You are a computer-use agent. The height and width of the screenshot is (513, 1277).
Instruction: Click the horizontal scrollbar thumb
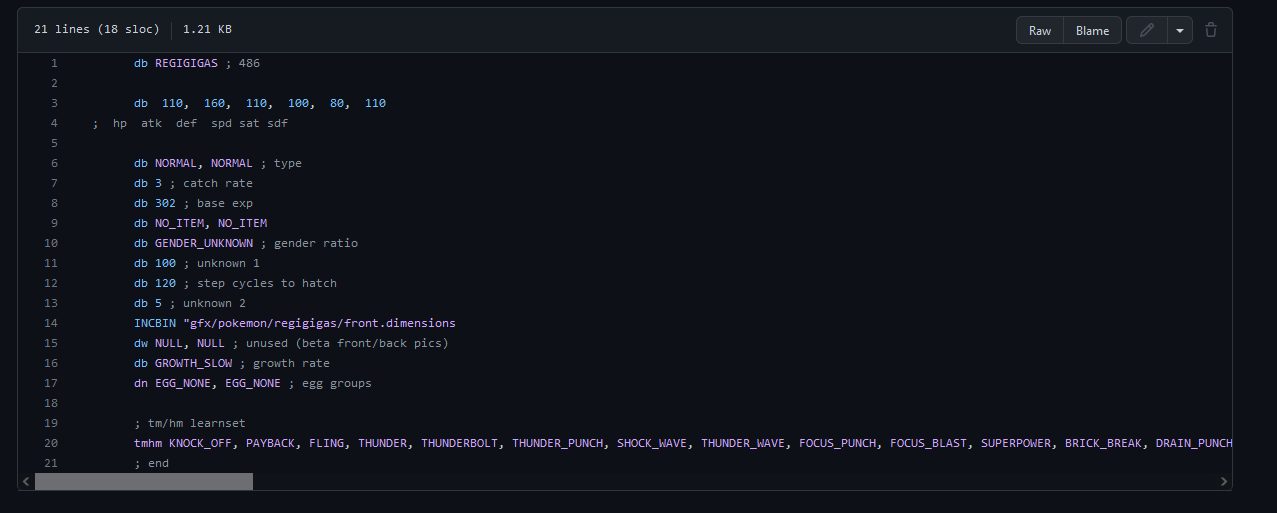pos(144,482)
